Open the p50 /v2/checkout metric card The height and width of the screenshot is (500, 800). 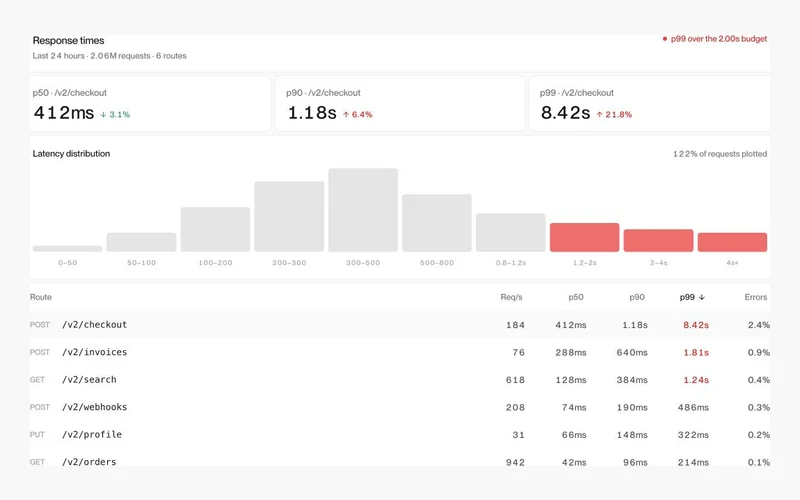[x=150, y=104]
